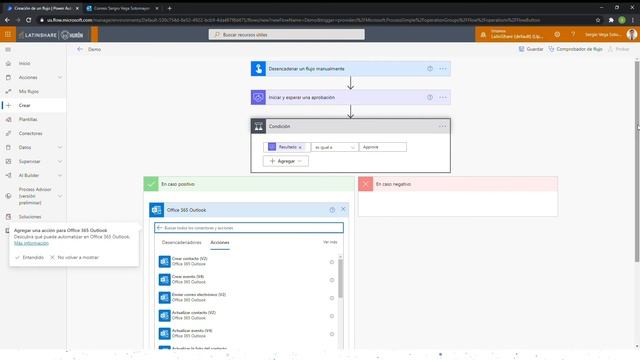Click the manual trigger hand icon
The height and width of the screenshot is (360, 640).
pyautogui.click(x=258, y=69)
